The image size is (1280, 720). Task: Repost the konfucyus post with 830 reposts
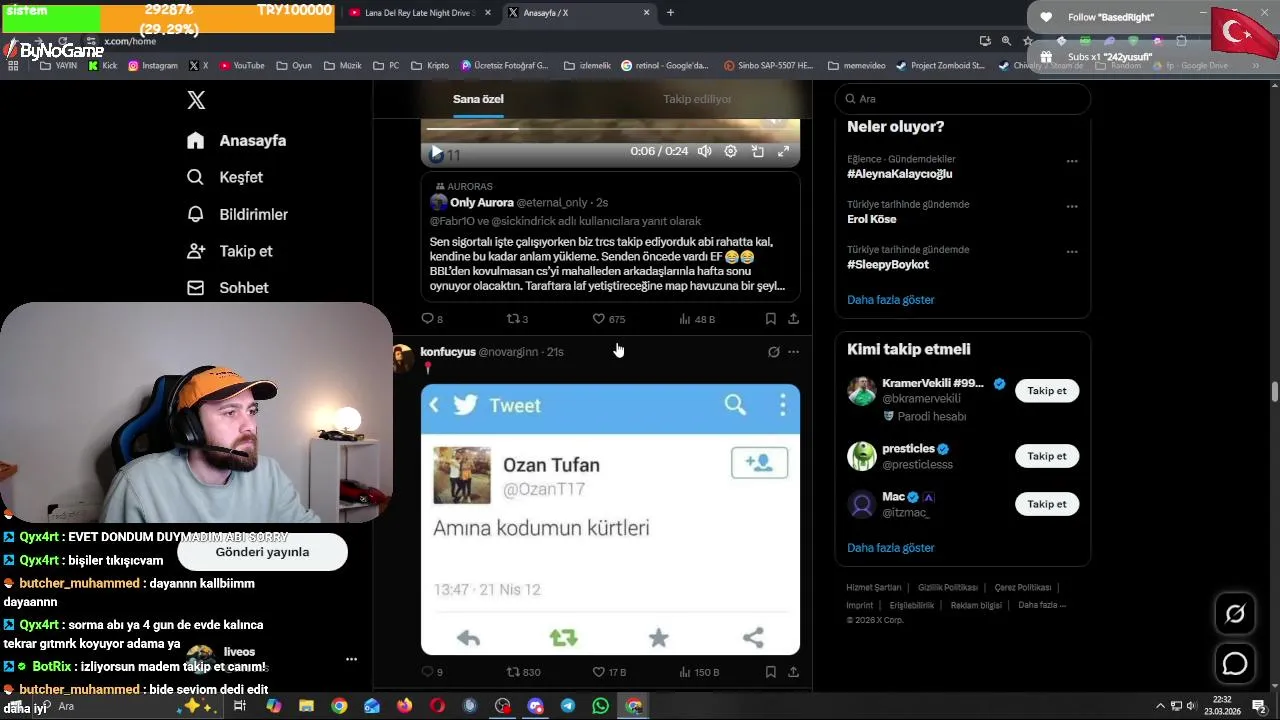point(523,672)
